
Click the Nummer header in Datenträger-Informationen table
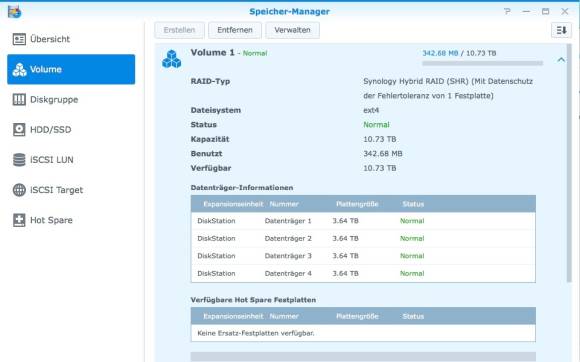pyautogui.click(x=284, y=204)
